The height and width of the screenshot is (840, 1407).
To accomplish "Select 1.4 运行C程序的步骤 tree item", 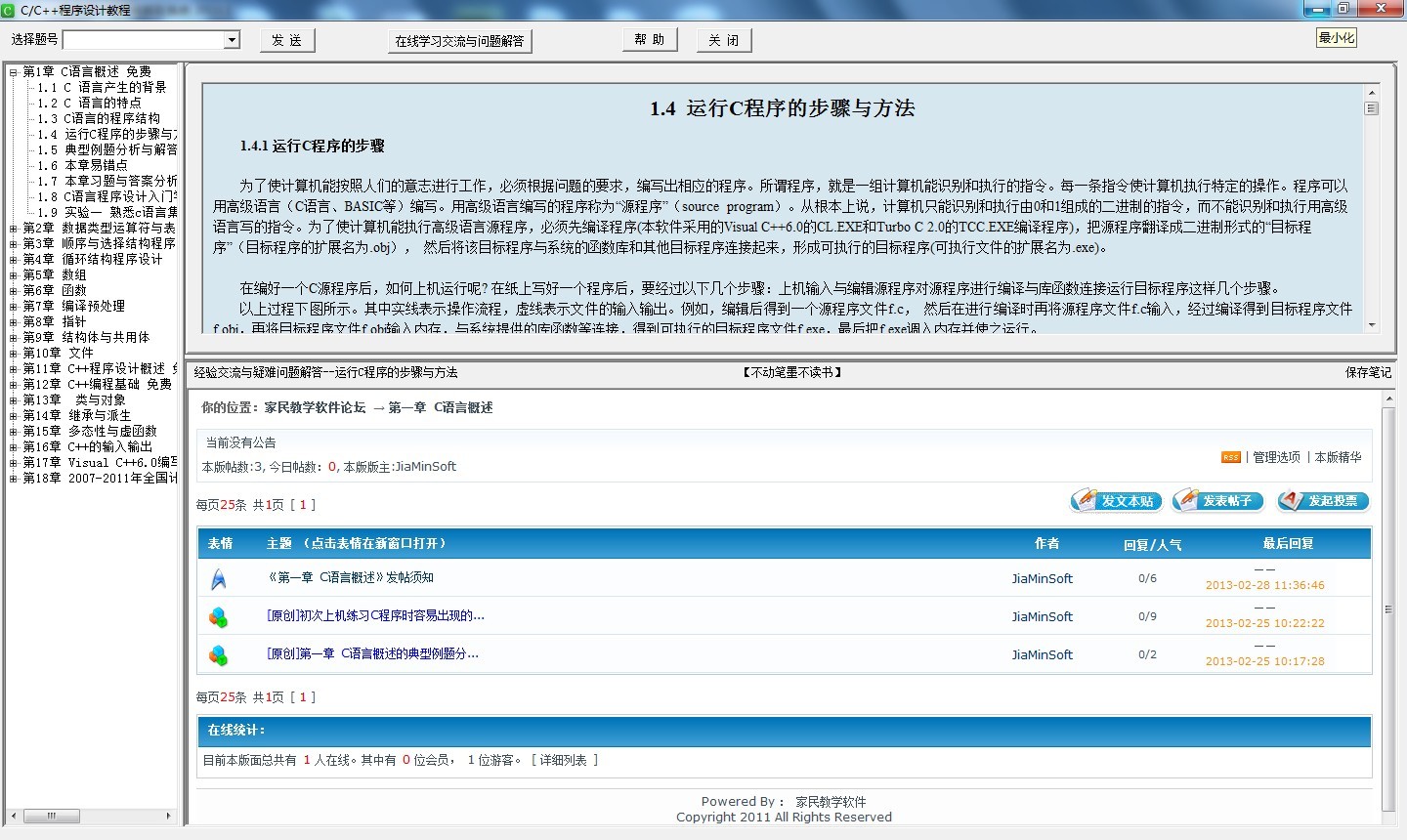I will pyautogui.click(x=107, y=134).
